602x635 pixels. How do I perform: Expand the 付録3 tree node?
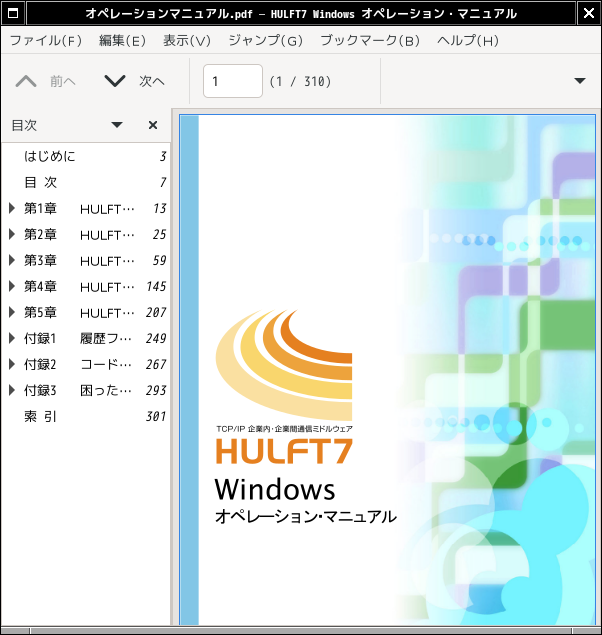[12, 390]
